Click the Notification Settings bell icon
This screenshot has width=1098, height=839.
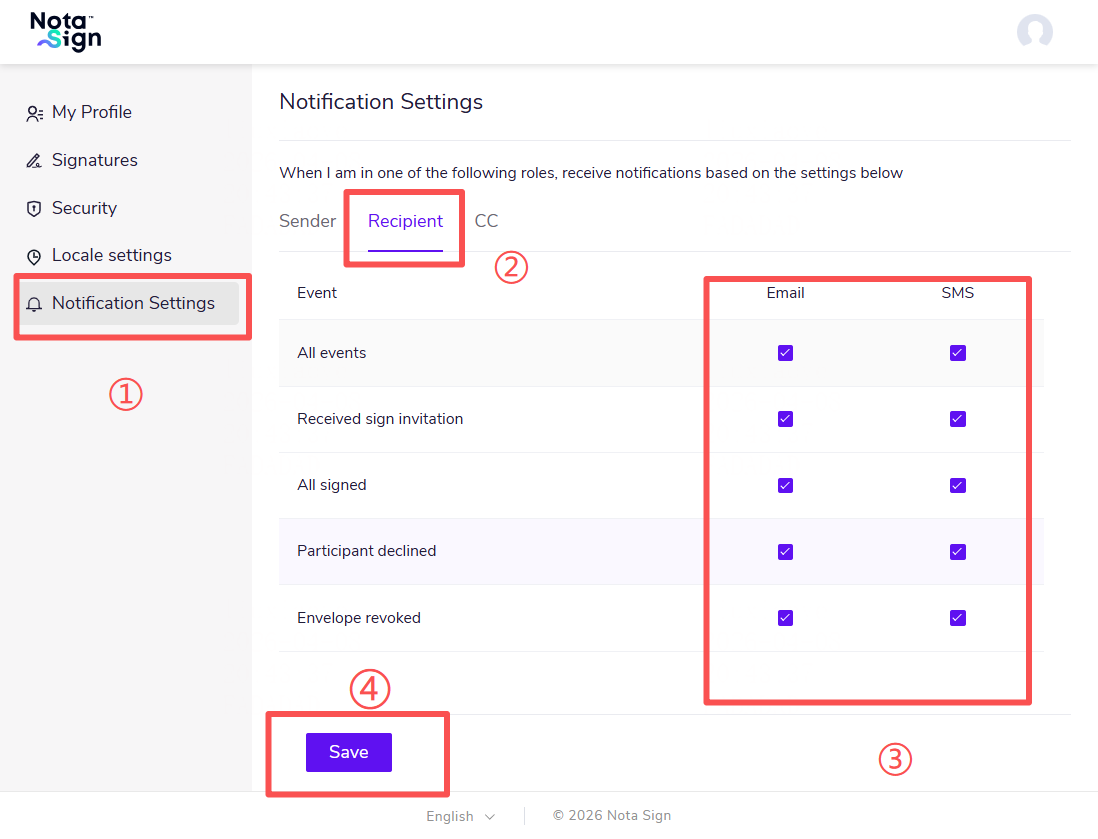point(34,304)
